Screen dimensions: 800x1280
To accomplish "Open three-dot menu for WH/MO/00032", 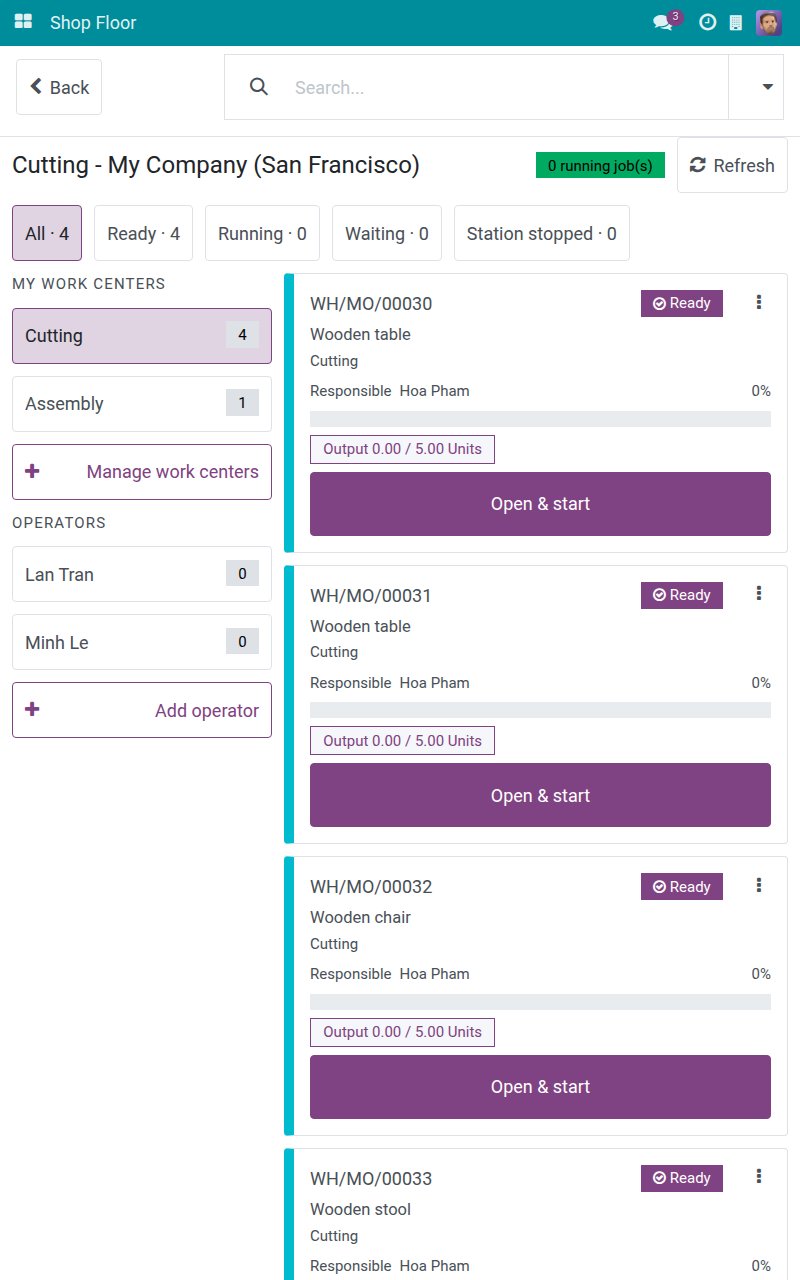I will pyautogui.click(x=759, y=885).
